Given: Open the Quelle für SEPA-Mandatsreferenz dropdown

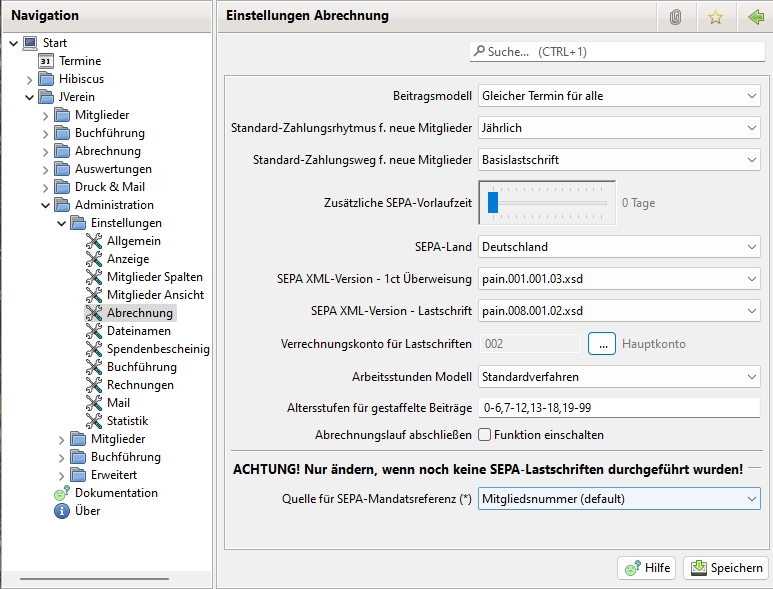Looking at the screenshot, I should pyautogui.click(x=619, y=499).
